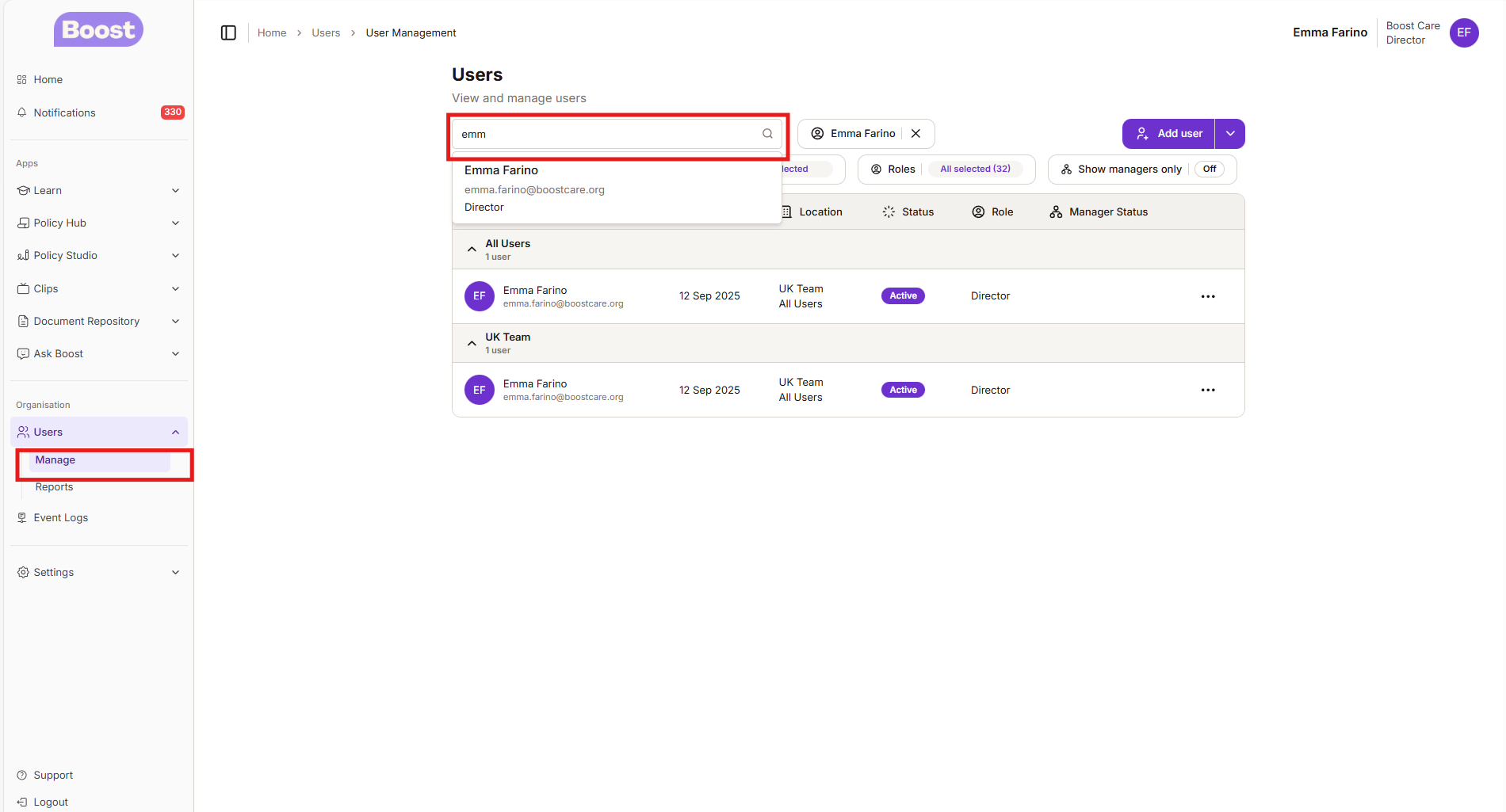Image resolution: width=1506 pixels, height=812 pixels.
Task: Collapse the Users sidebar section chevron
Action: pyautogui.click(x=175, y=432)
